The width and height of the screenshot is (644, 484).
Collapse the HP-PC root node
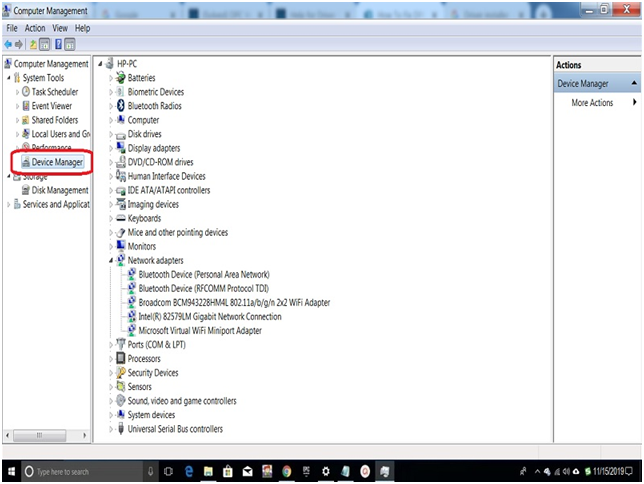[100, 64]
